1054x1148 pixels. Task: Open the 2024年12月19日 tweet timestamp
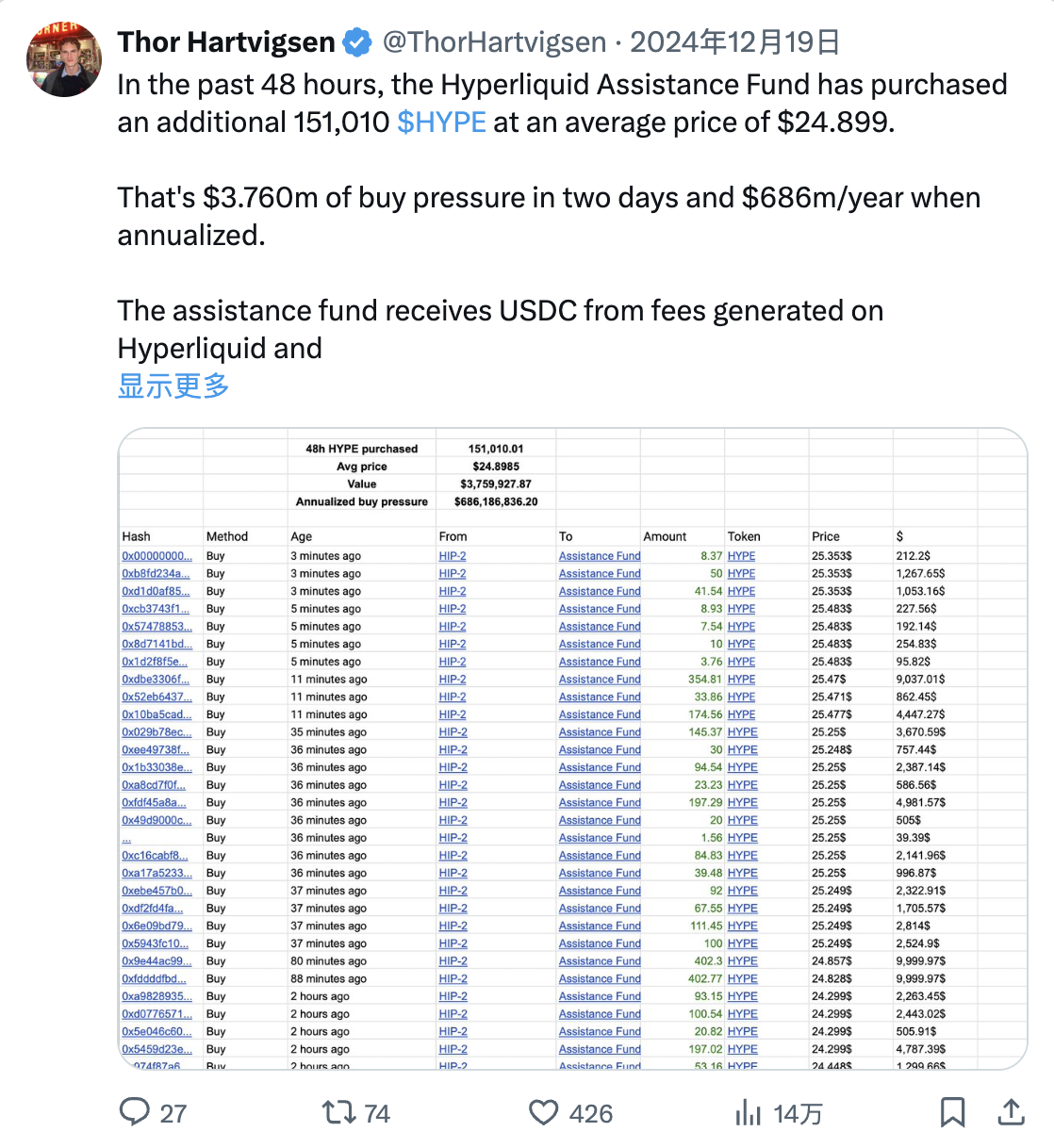pyautogui.click(x=734, y=42)
